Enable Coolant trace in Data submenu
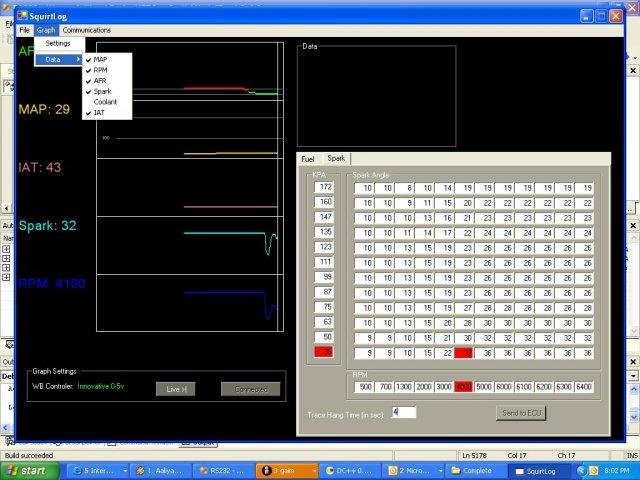 click(x=107, y=102)
